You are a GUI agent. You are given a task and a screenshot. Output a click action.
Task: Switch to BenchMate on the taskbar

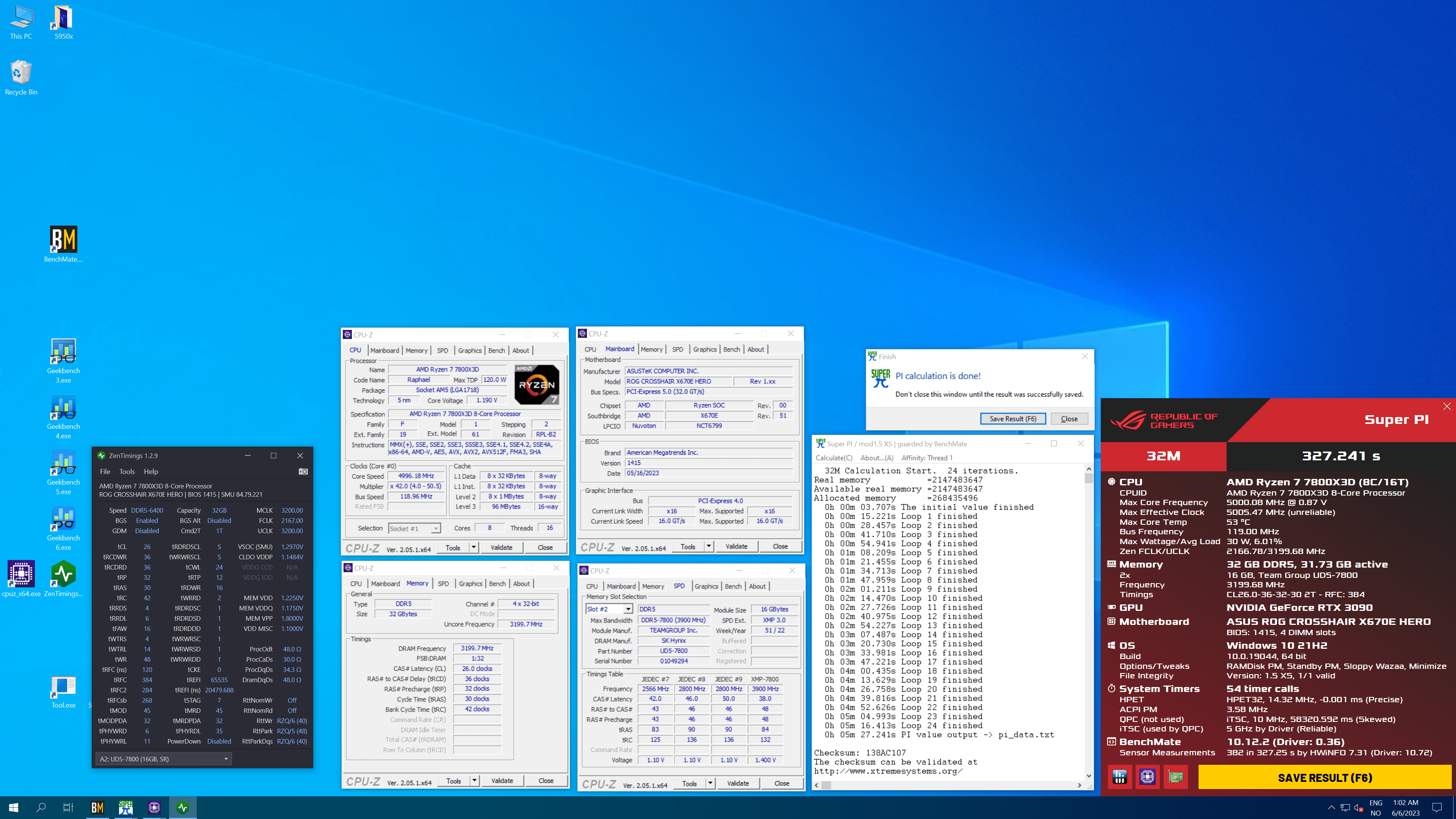[x=97, y=808]
